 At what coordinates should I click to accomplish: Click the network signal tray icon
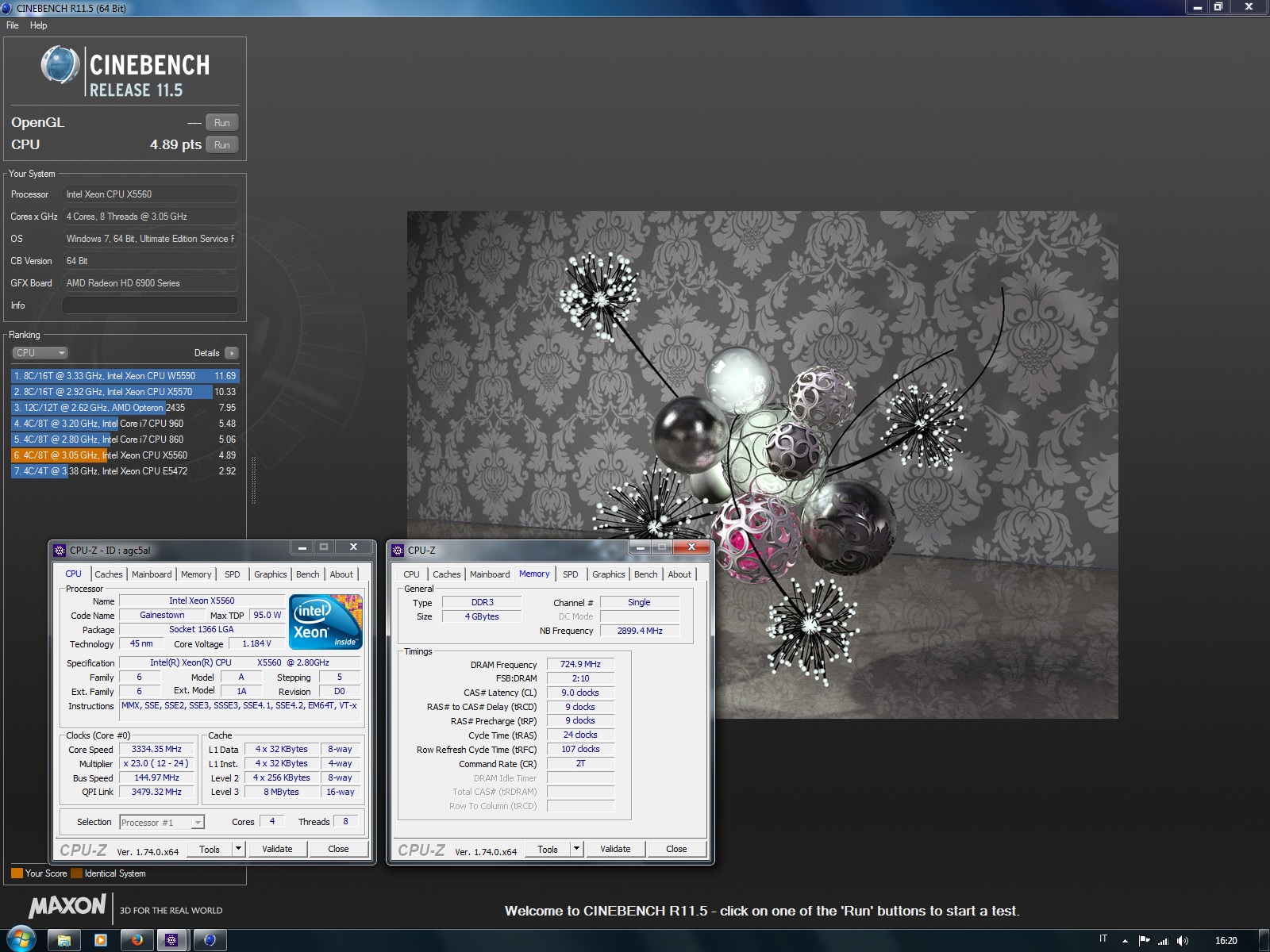point(1164,940)
